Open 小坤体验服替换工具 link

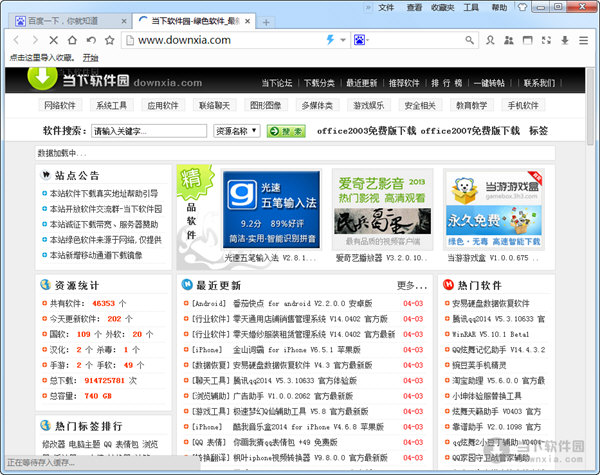pos(487,396)
